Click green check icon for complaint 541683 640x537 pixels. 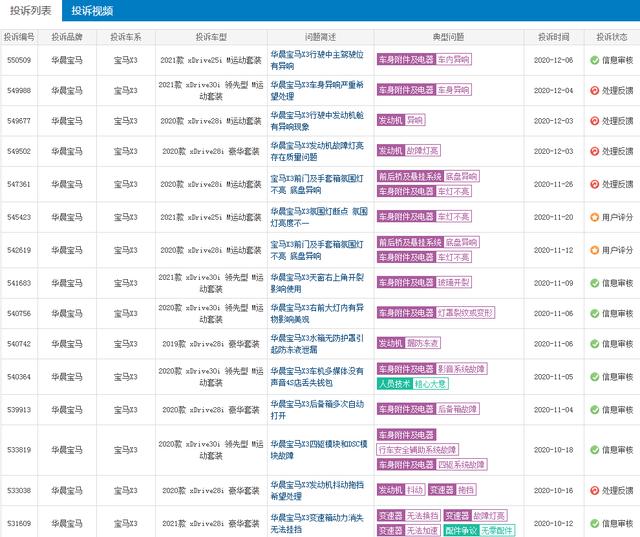594,283
